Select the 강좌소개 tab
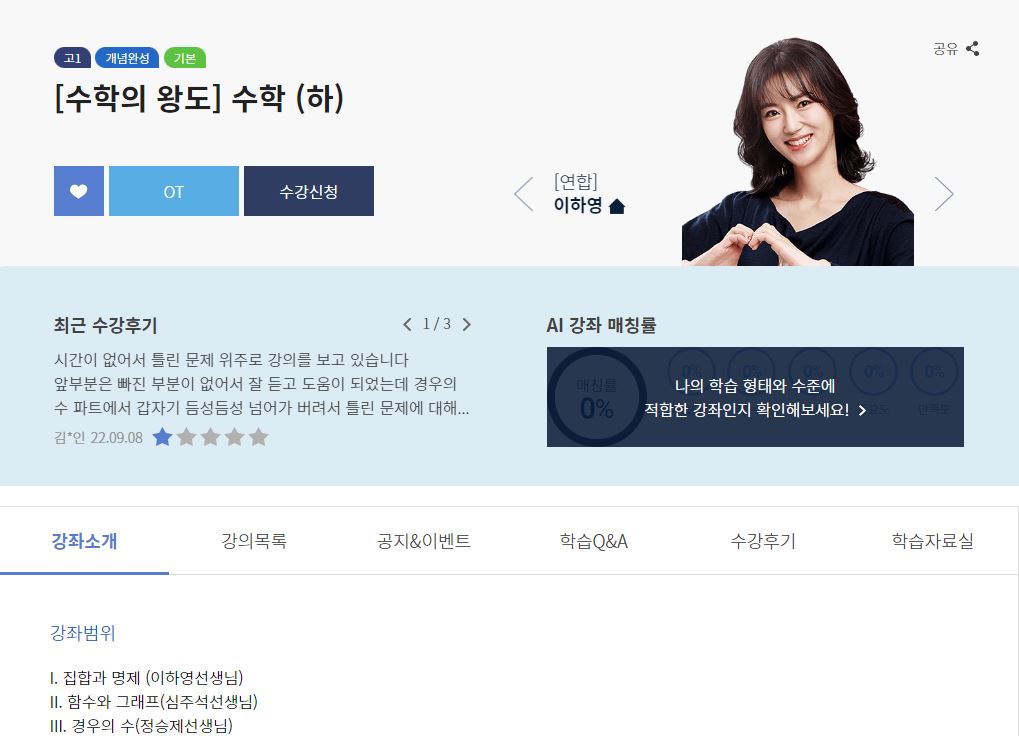The width and height of the screenshot is (1019, 736). (x=84, y=540)
